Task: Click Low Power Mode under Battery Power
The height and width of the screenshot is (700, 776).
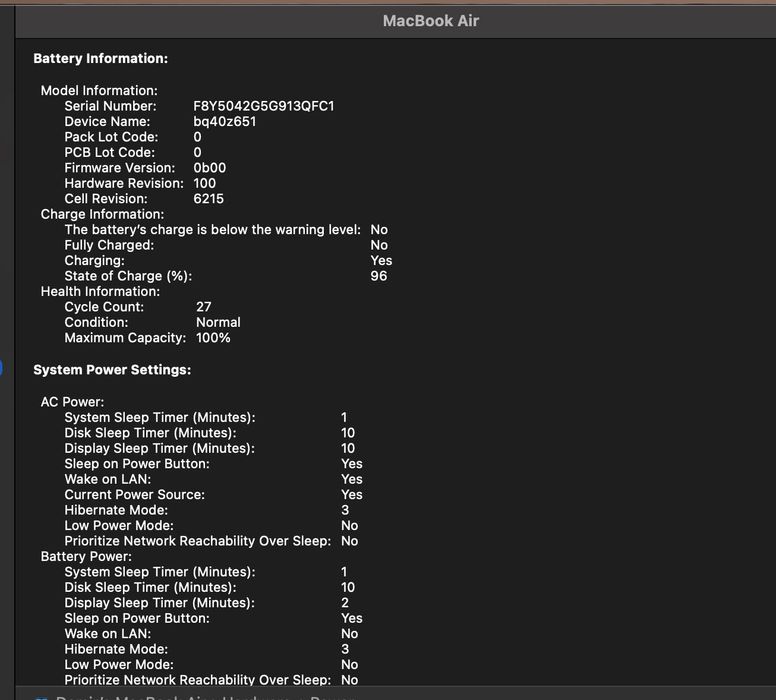Action: tap(119, 664)
